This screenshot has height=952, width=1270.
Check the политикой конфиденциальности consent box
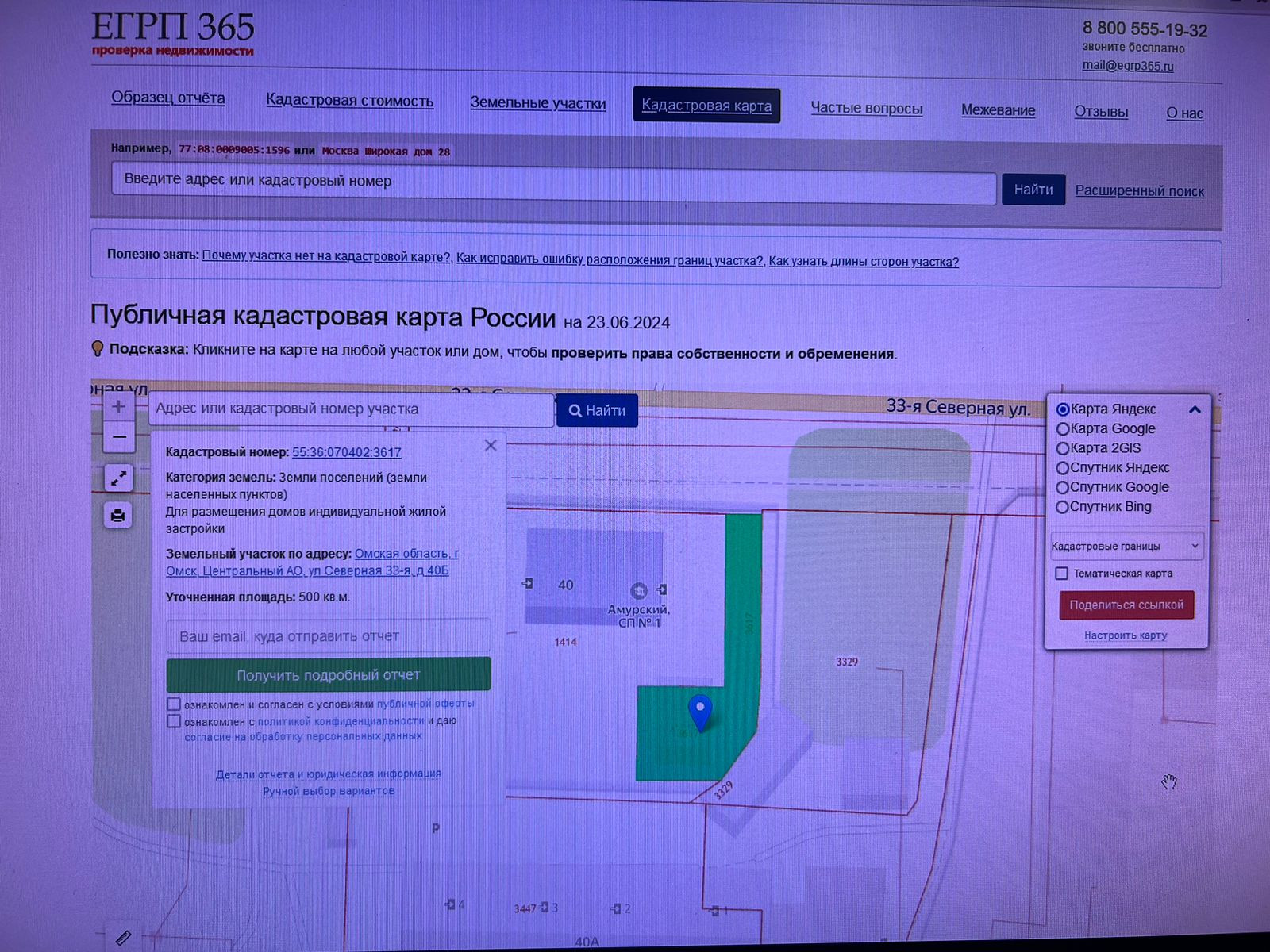174,721
